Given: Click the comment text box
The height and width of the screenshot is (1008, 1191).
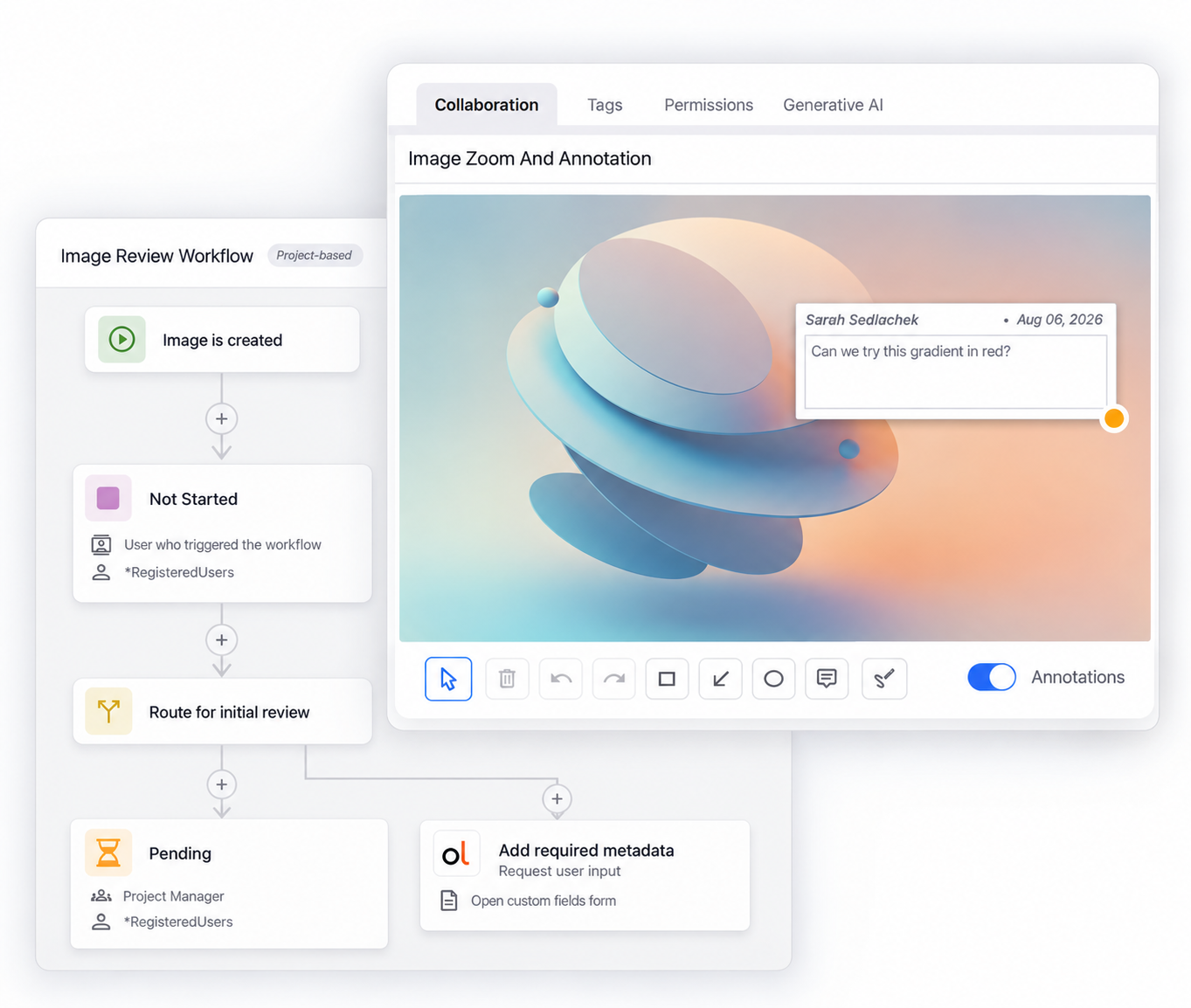Looking at the screenshot, I should (955, 372).
